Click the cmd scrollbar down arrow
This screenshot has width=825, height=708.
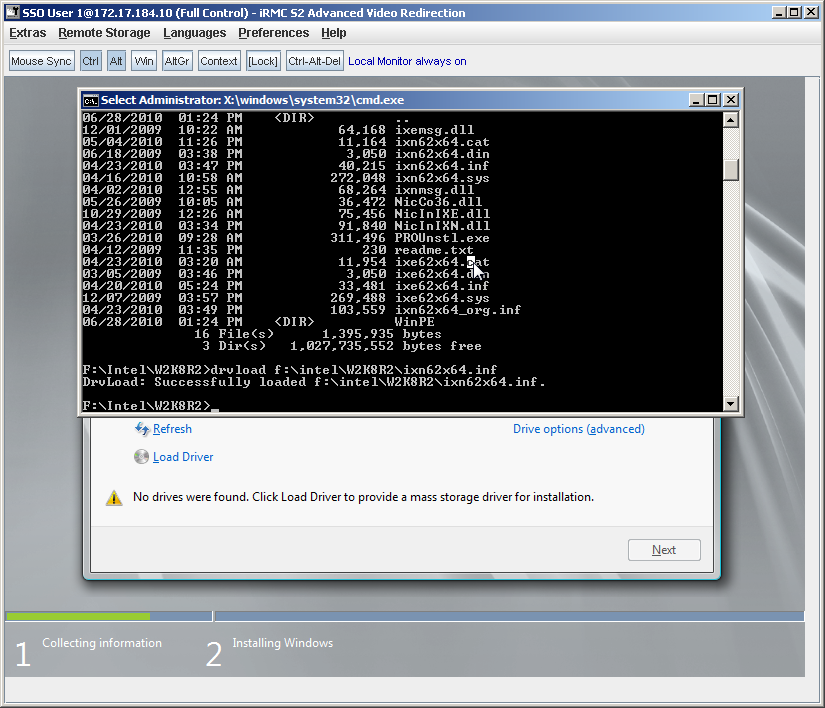pyautogui.click(x=730, y=404)
